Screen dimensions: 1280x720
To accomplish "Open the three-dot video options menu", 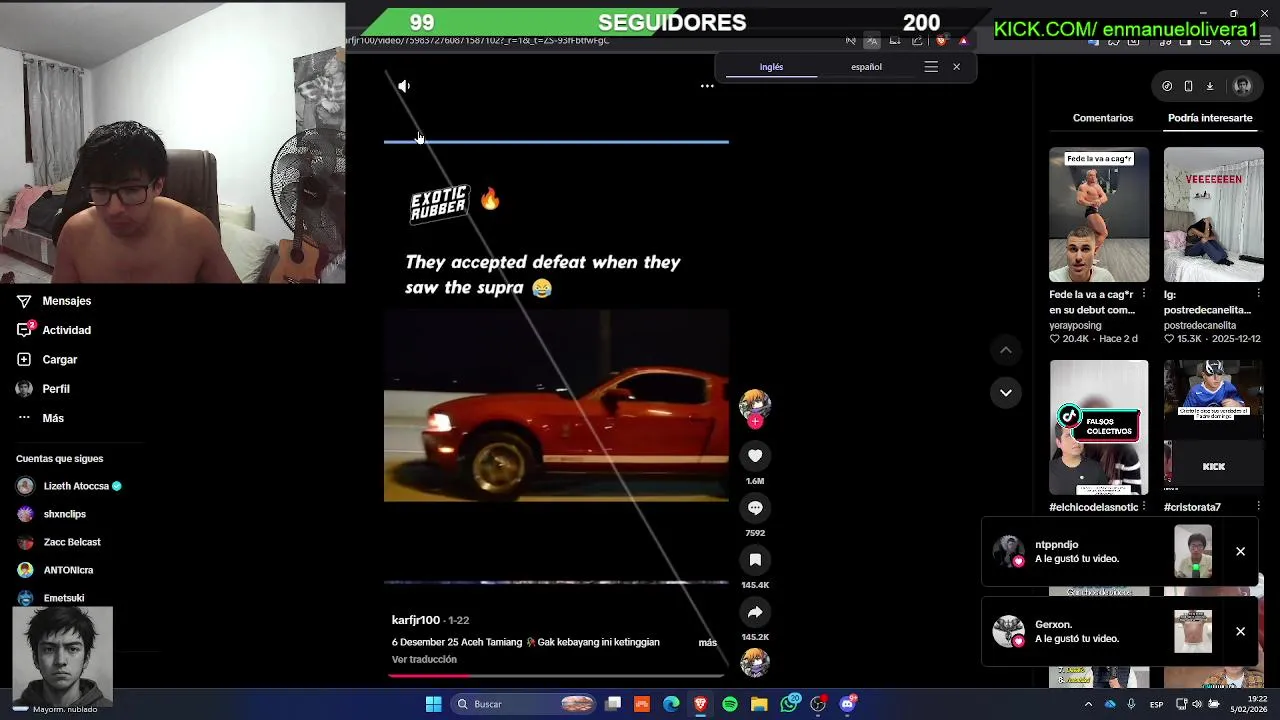I will click(x=707, y=86).
